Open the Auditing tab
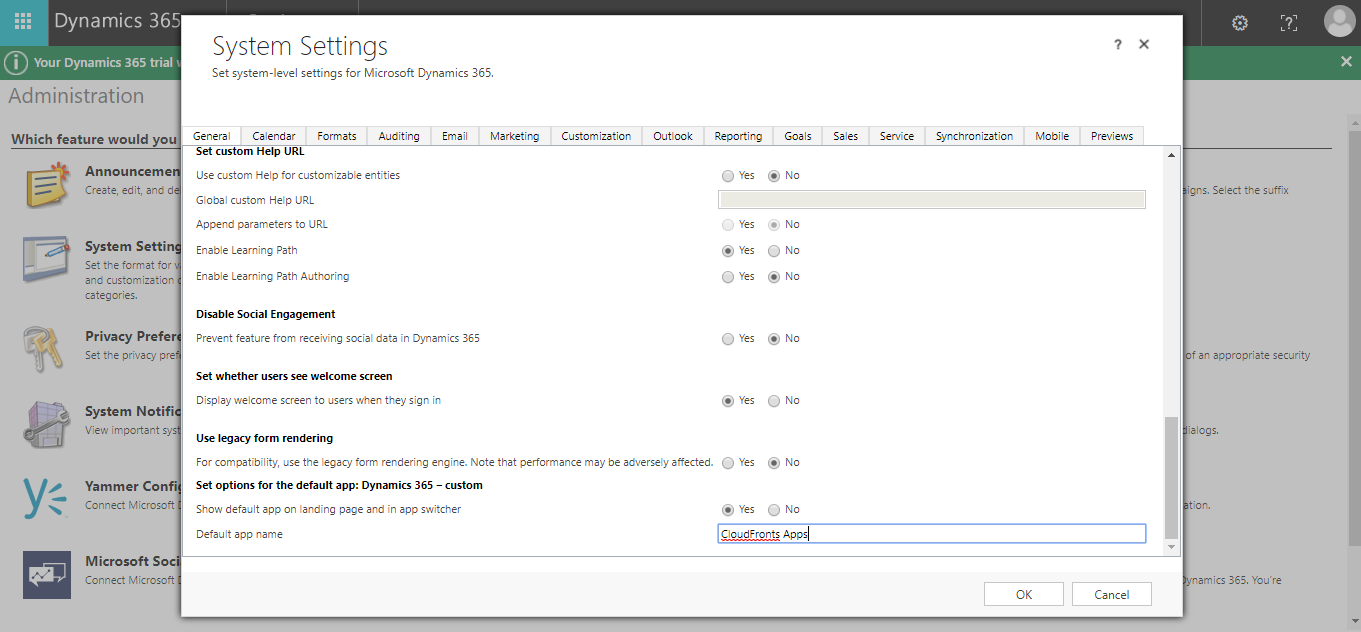Image resolution: width=1361 pixels, height=632 pixels. coord(399,136)
